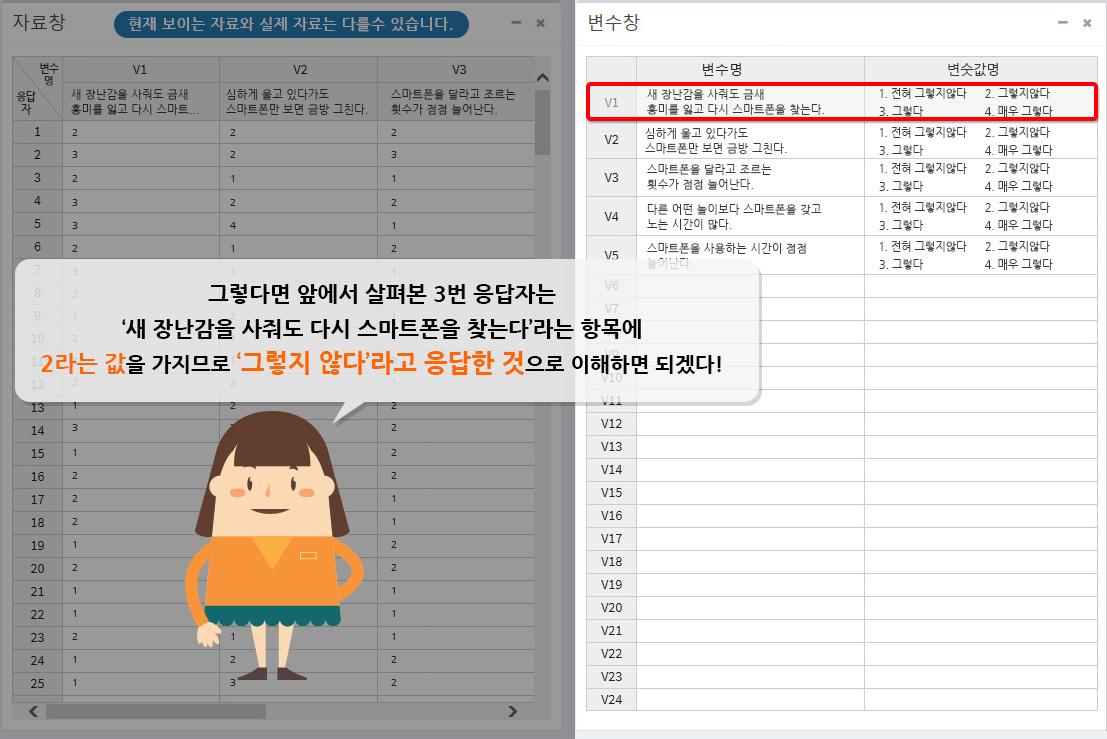The width and height of the screenshot is (1107, 739).
Task: Select the empty V12 row in 변수창
Action: (x=842, y=423)
